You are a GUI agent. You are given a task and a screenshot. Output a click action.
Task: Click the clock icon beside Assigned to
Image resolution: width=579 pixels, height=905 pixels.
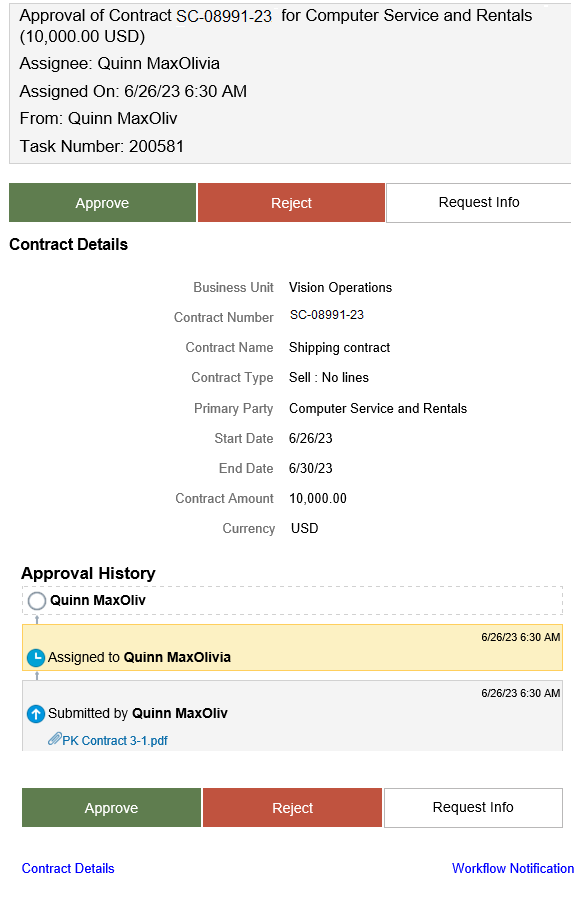[36, 657]
